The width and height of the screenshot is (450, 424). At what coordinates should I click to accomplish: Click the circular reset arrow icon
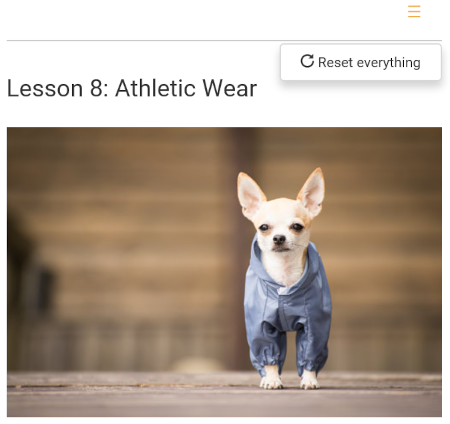click(307, 61)
